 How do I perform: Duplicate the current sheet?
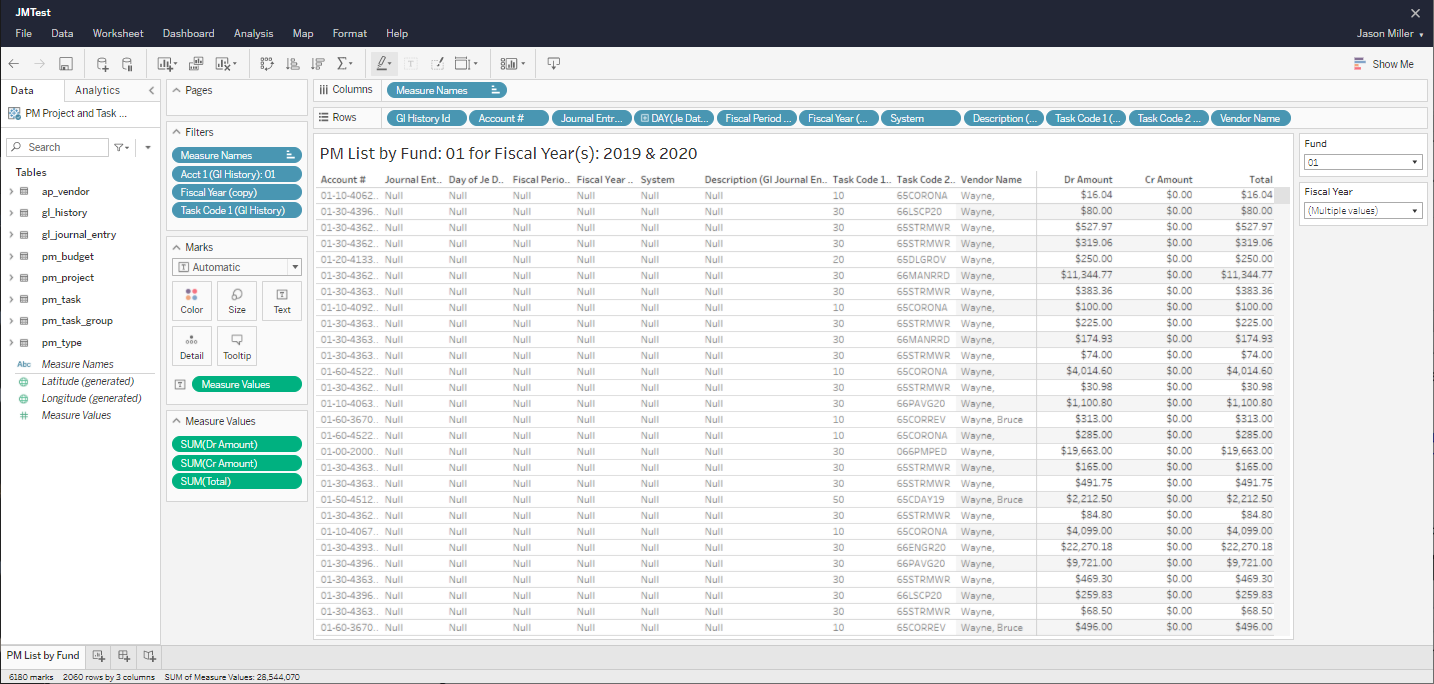click(196, 64)
